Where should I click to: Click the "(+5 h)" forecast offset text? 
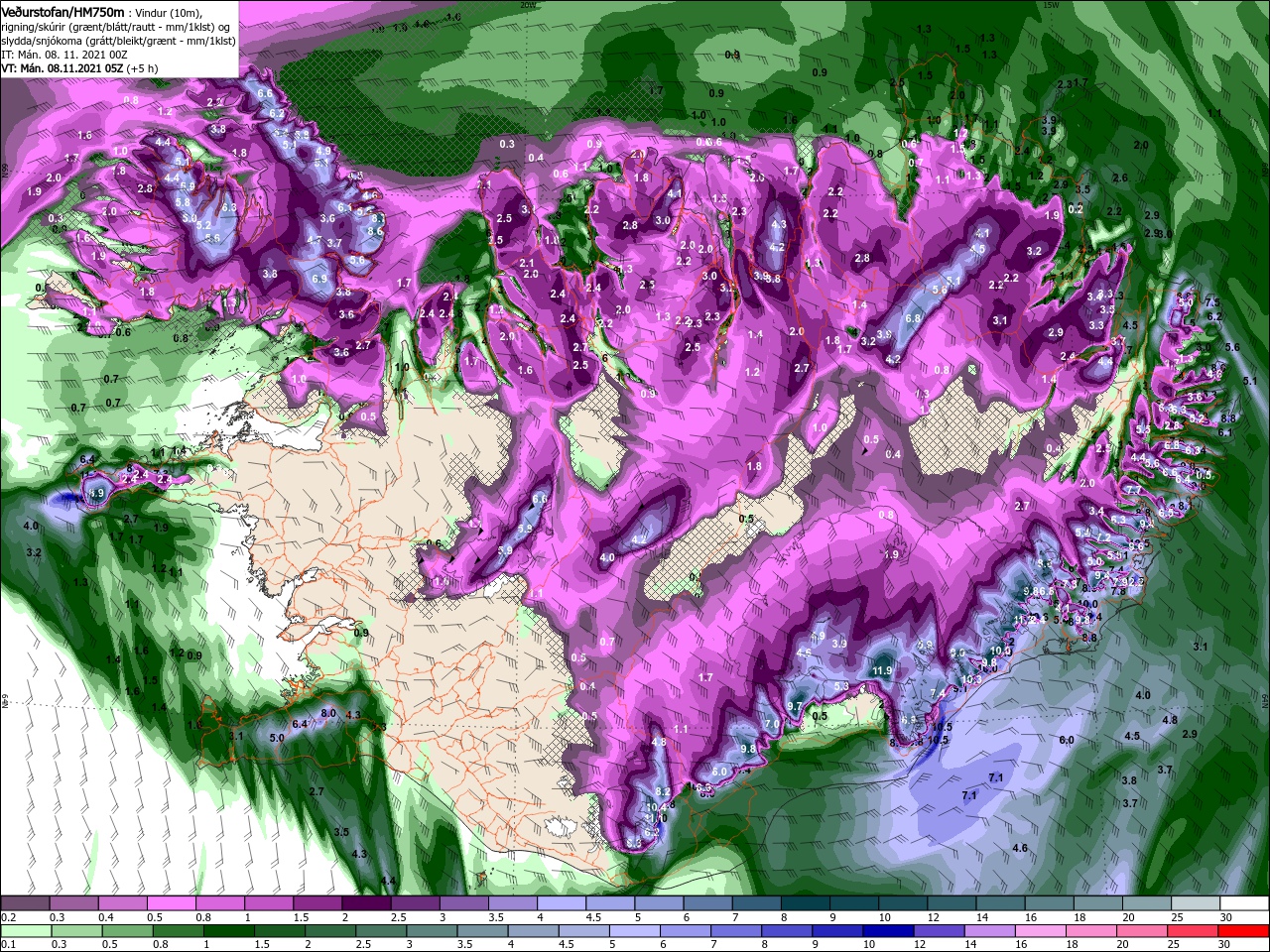coord(143,68)
